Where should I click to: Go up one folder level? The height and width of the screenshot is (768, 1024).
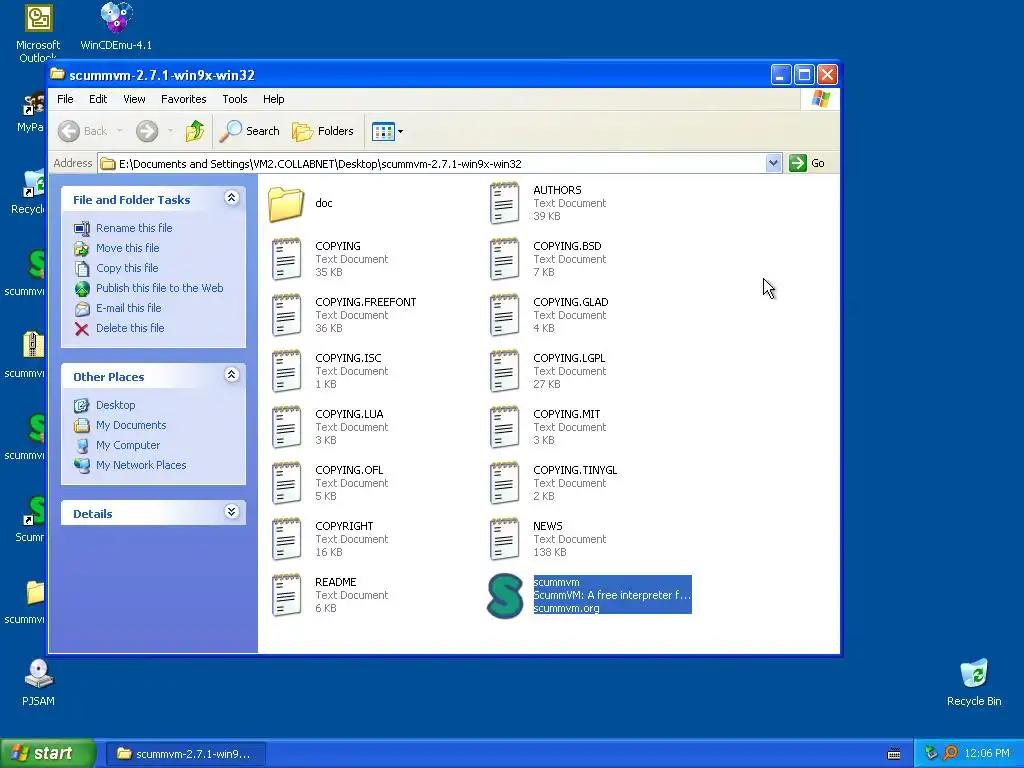click(195, 131)
